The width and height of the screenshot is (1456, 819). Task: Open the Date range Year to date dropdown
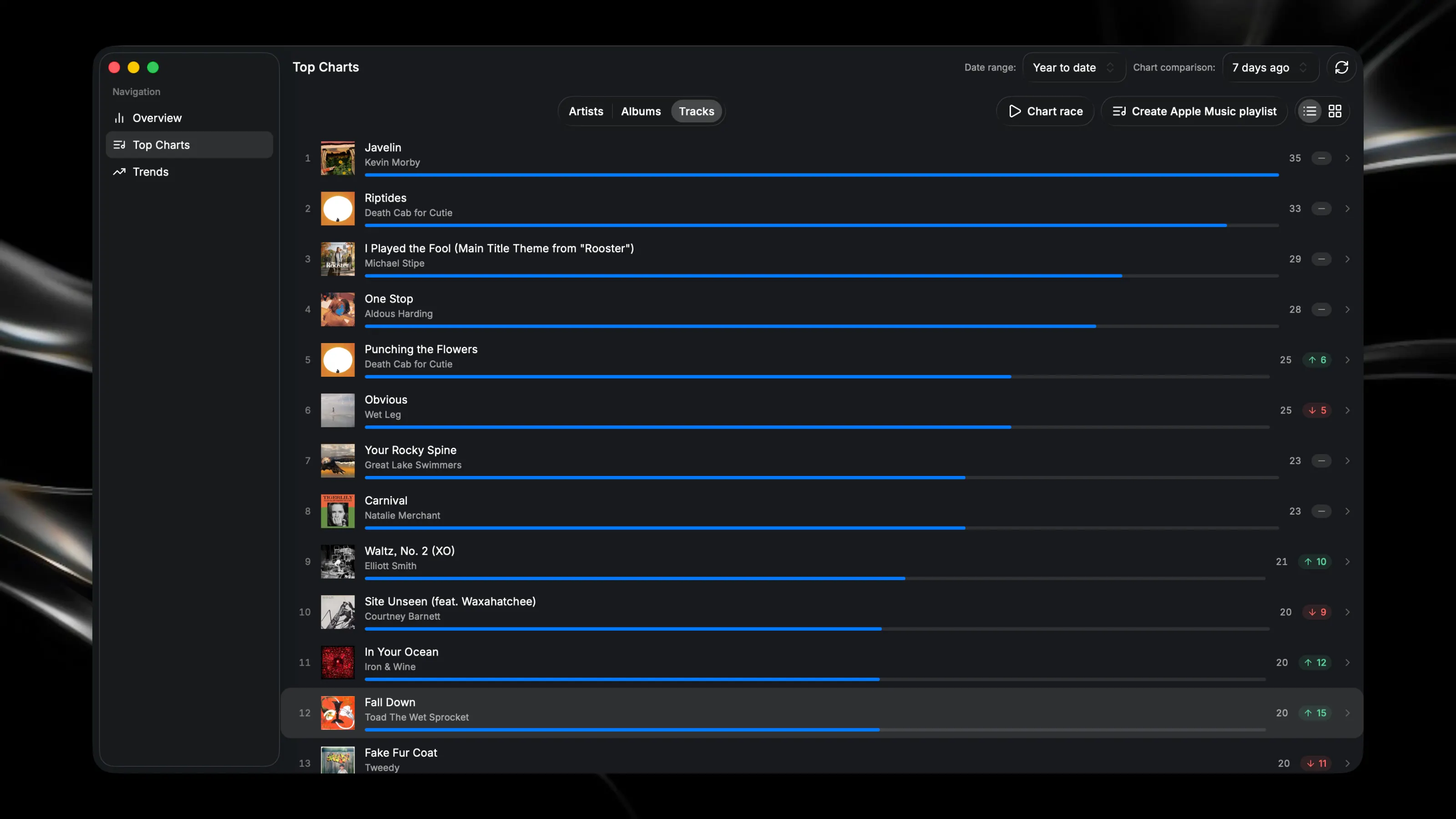(x=1073, y=67)
